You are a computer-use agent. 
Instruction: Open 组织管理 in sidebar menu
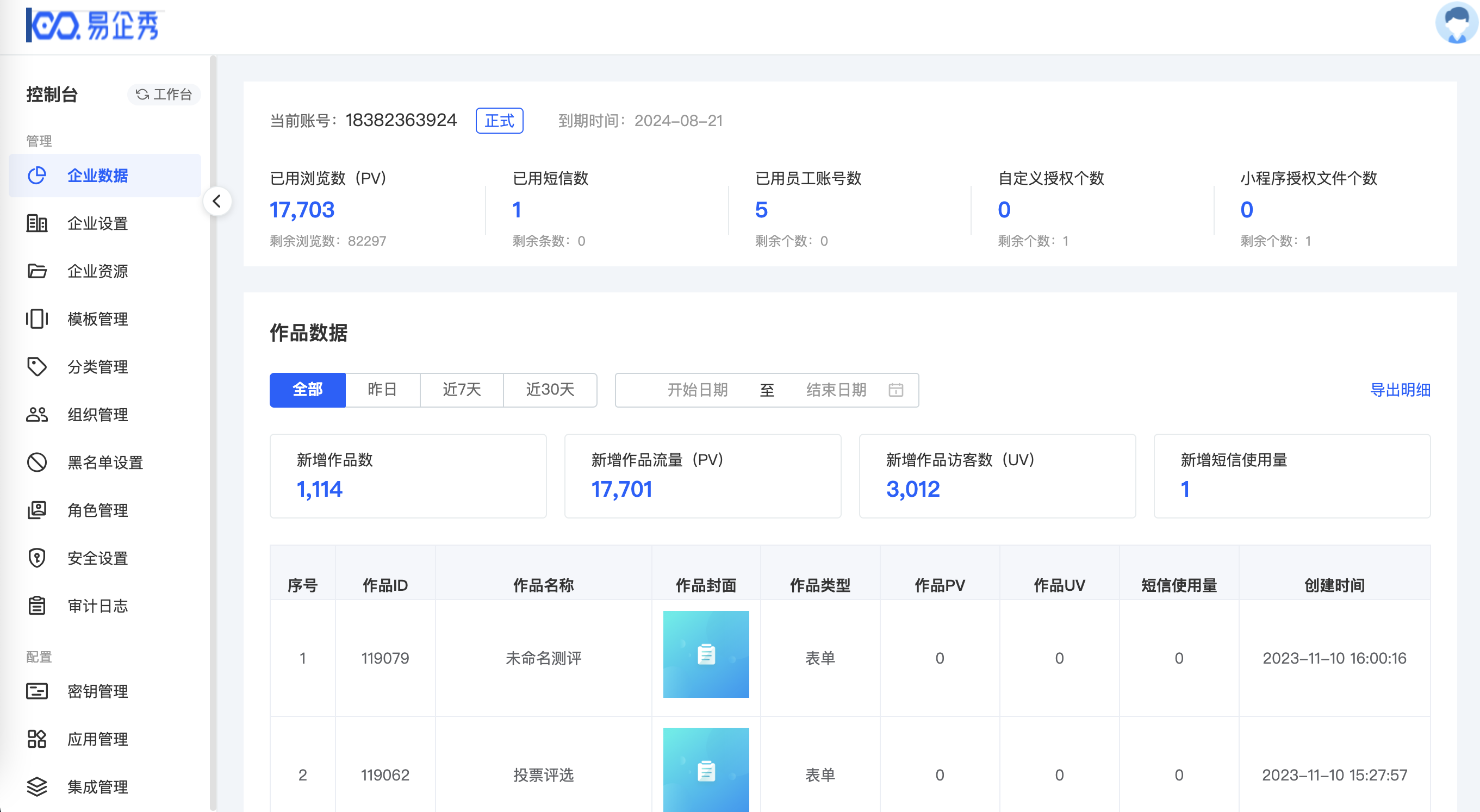(x=97, y=415)
